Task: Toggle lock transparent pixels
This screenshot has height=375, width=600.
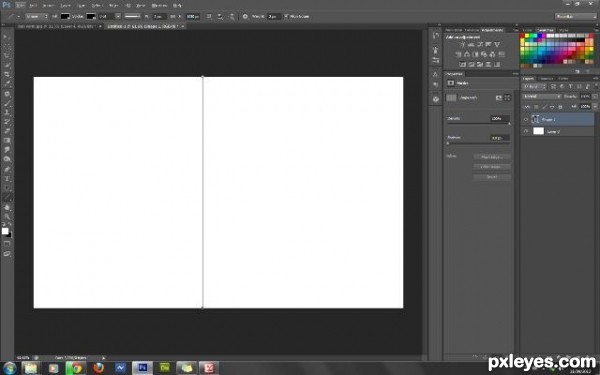Action: click(536, 107)
